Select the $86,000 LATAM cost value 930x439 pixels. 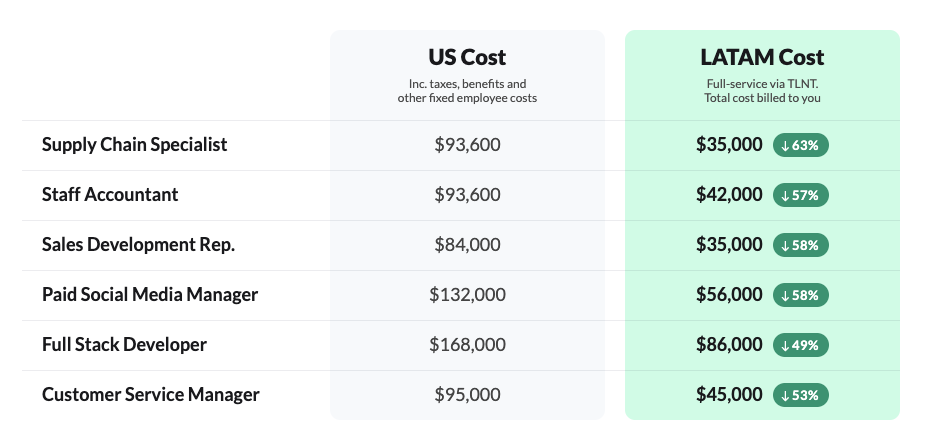coord(729,345)
